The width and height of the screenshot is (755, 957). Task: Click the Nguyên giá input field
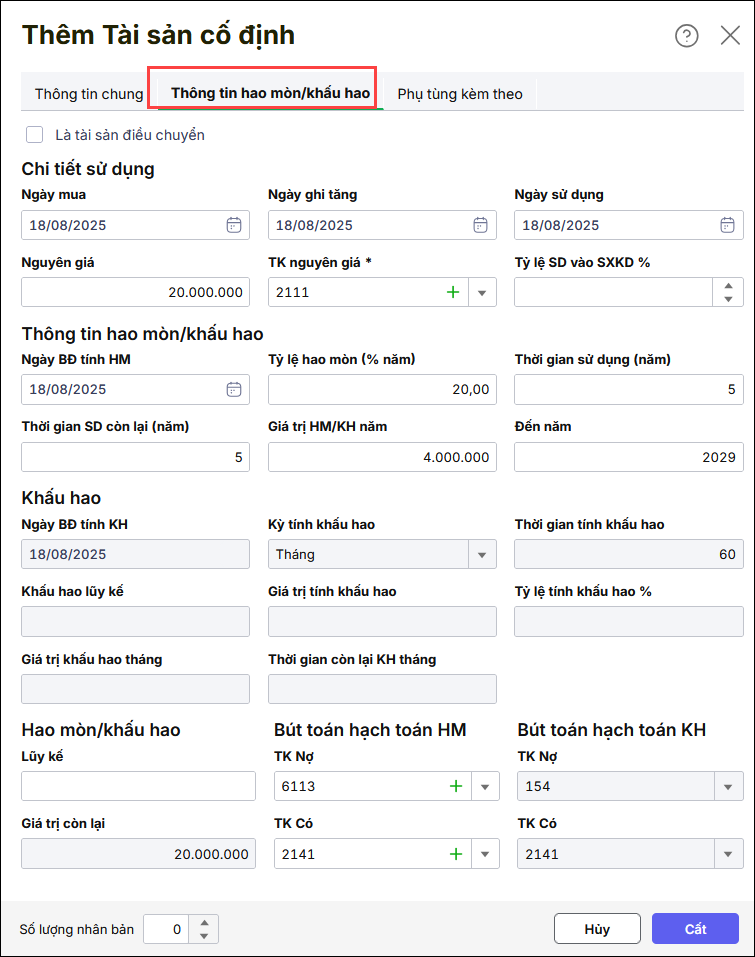(135, 292)
